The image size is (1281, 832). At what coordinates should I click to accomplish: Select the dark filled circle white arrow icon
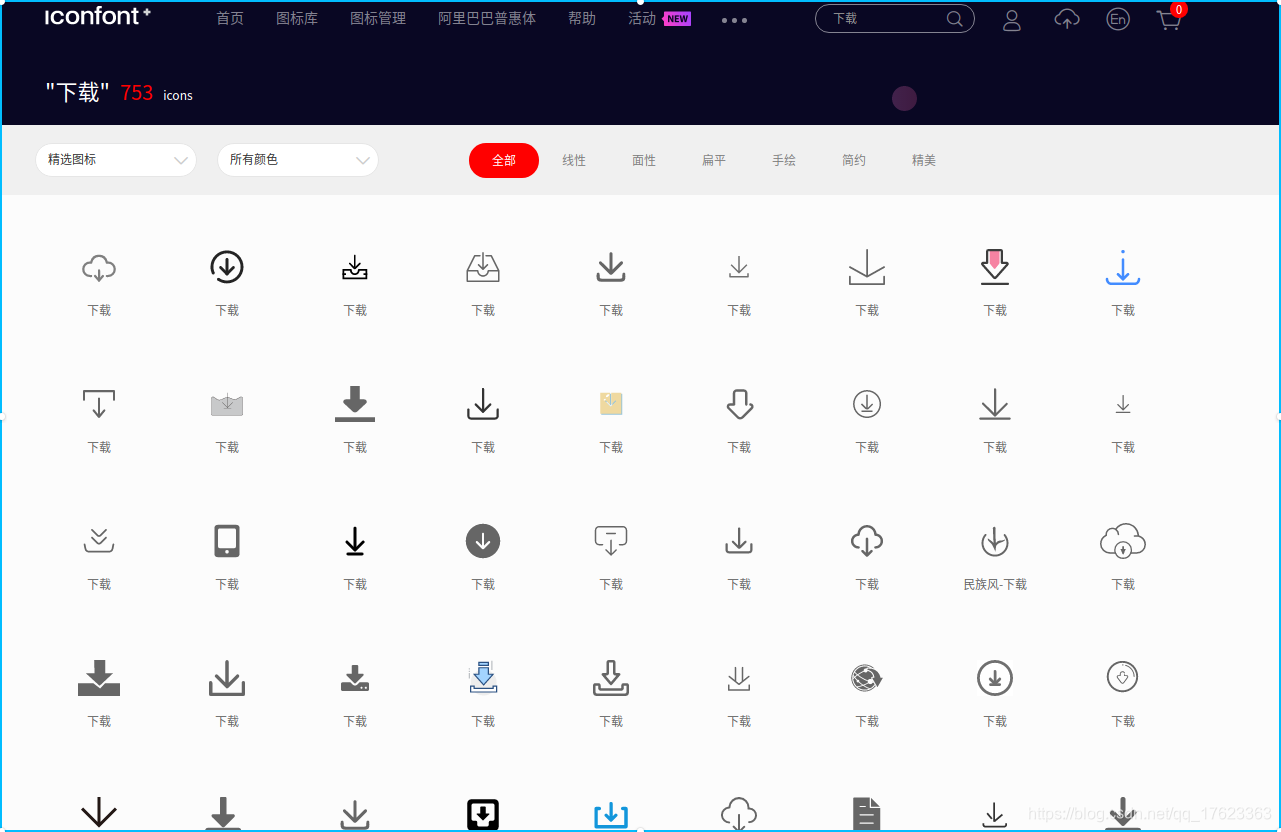tap(483, 541)
